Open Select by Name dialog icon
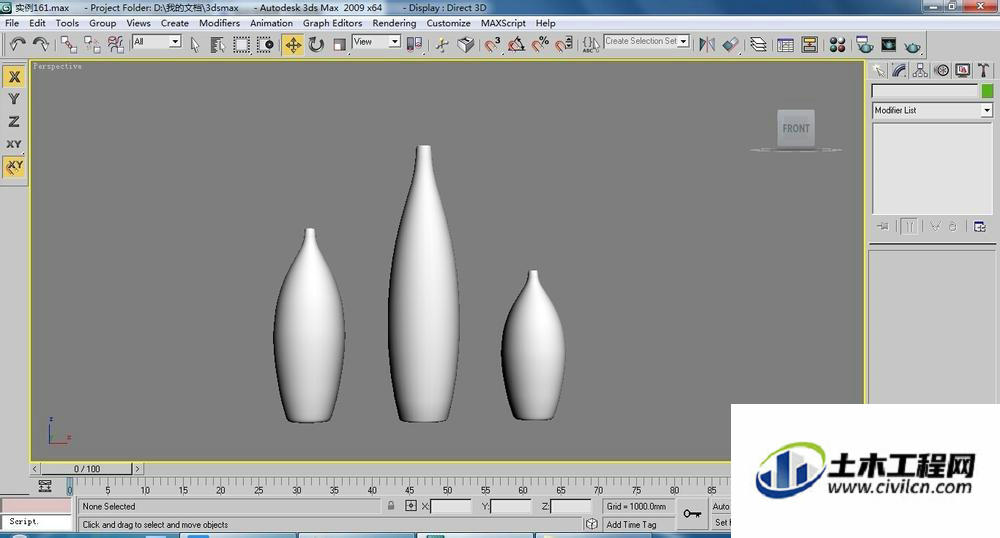 pos(217,45)
